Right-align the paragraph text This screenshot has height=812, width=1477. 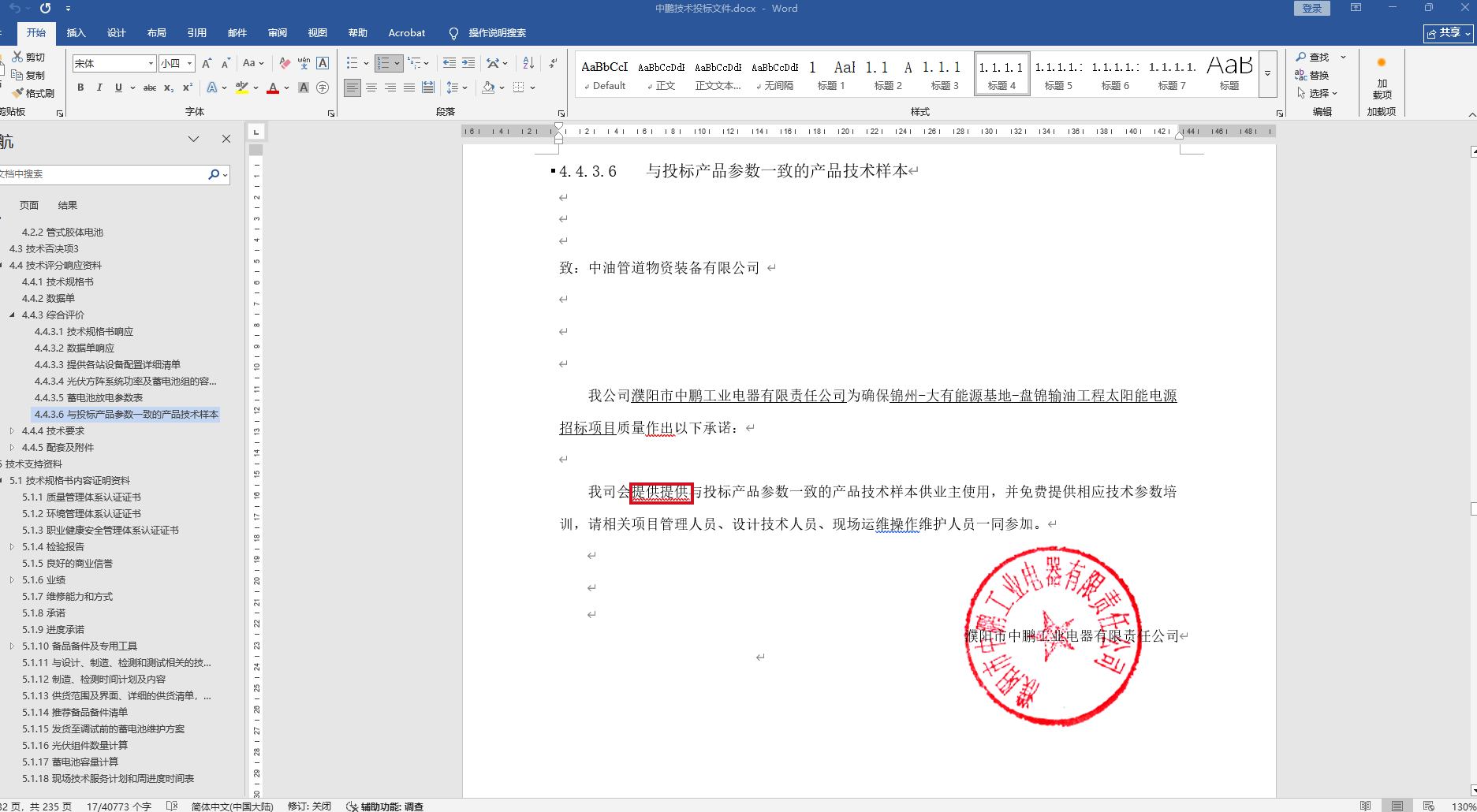coord(390,88)
